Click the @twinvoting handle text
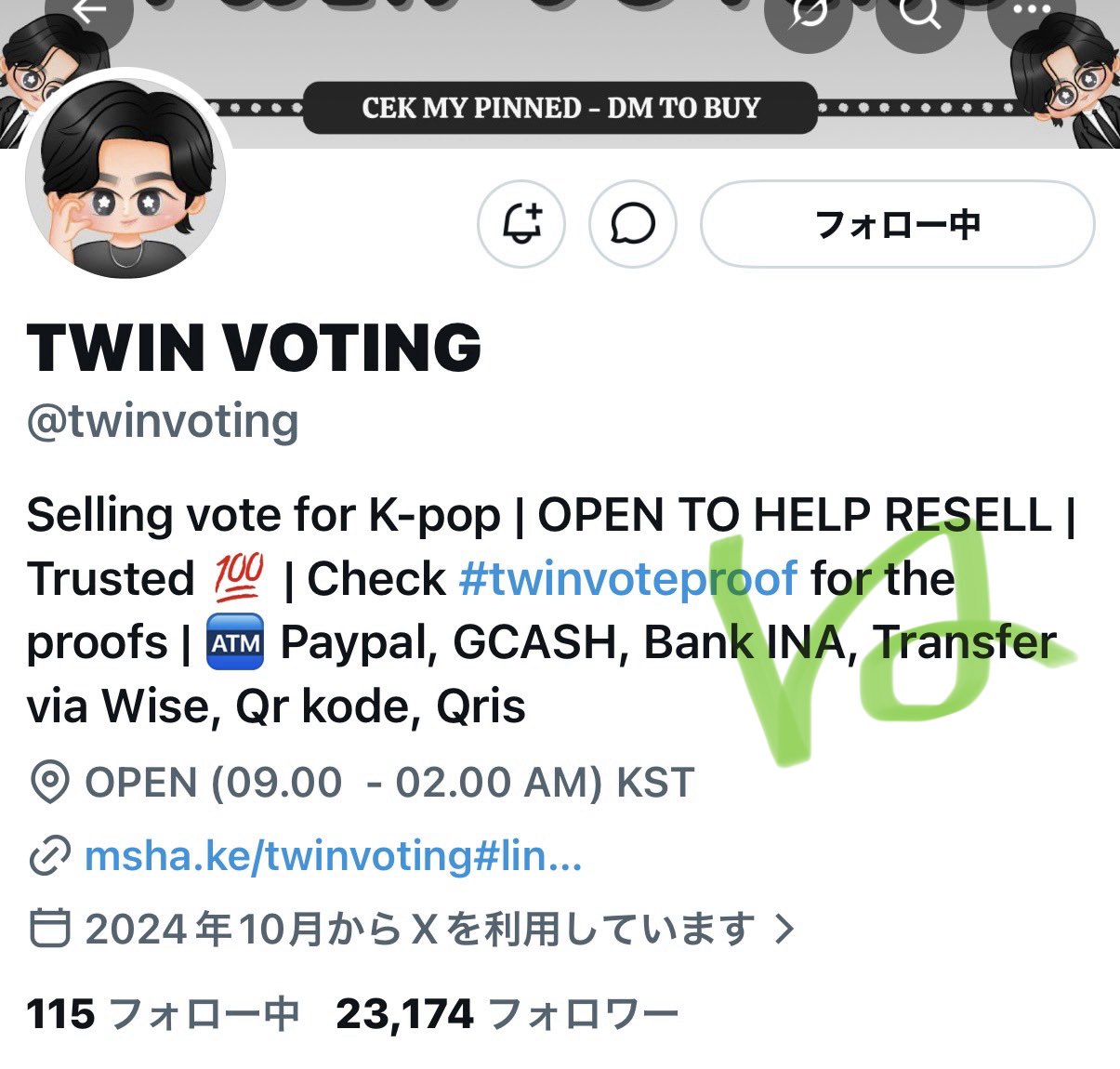 [x=163, y=422]
